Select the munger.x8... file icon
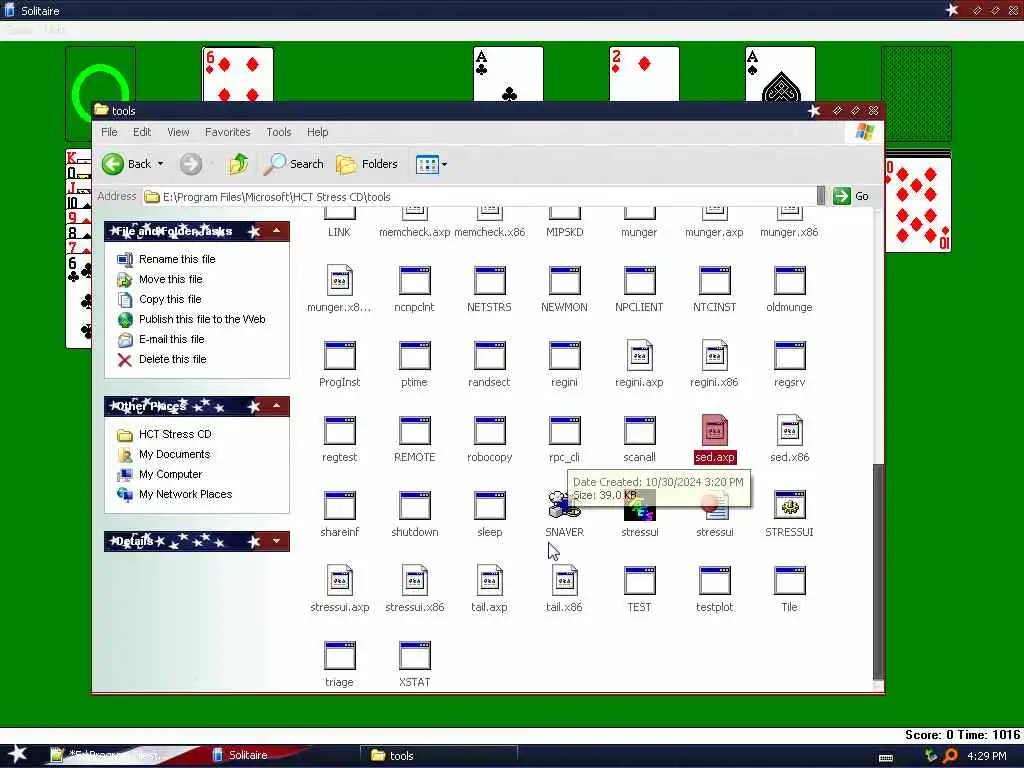The height and width of the screenshot is (768, 1024). (x=340, y=280)
